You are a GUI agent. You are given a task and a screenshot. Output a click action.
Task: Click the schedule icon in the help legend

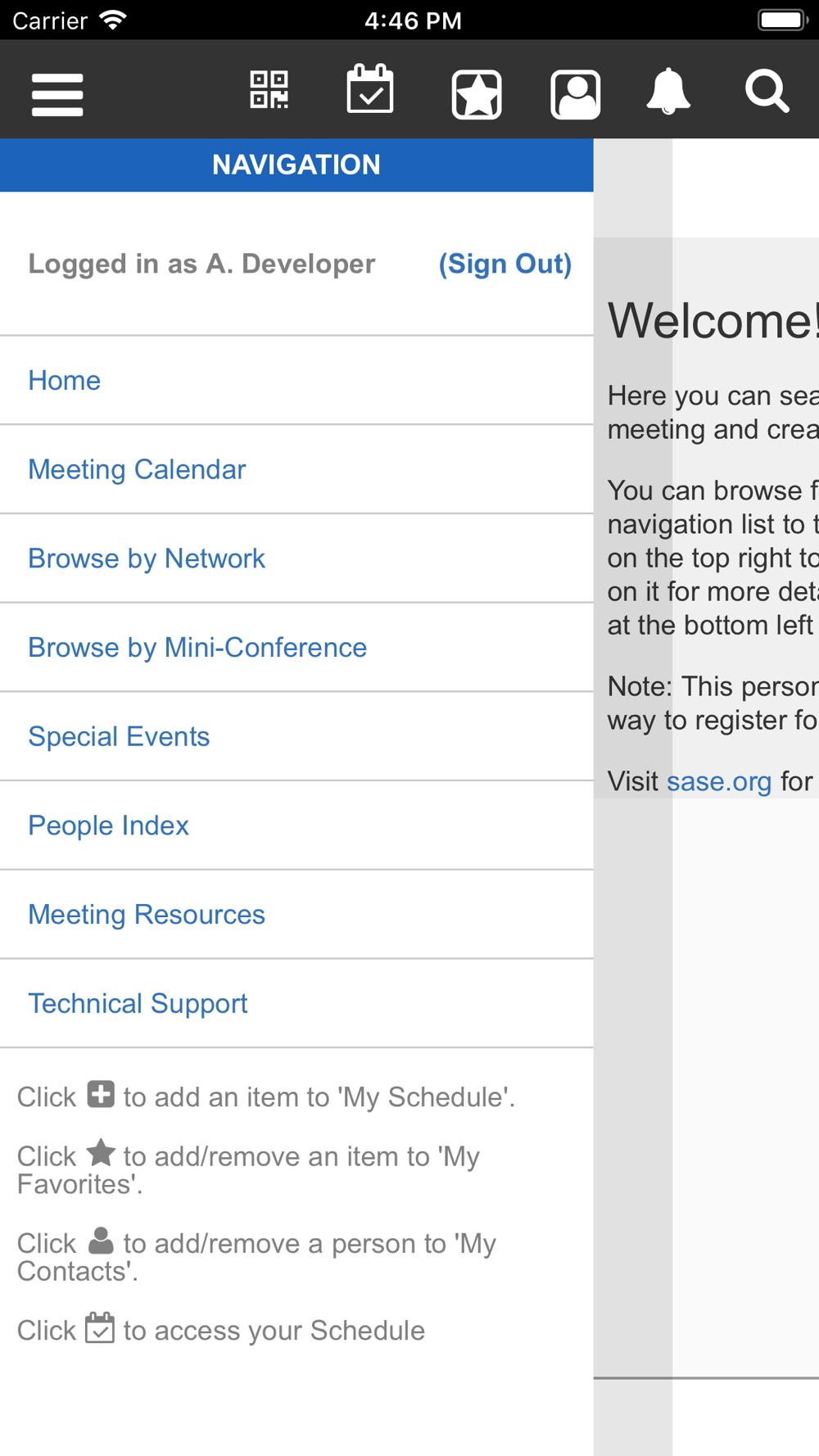(x=100, y=1327)
